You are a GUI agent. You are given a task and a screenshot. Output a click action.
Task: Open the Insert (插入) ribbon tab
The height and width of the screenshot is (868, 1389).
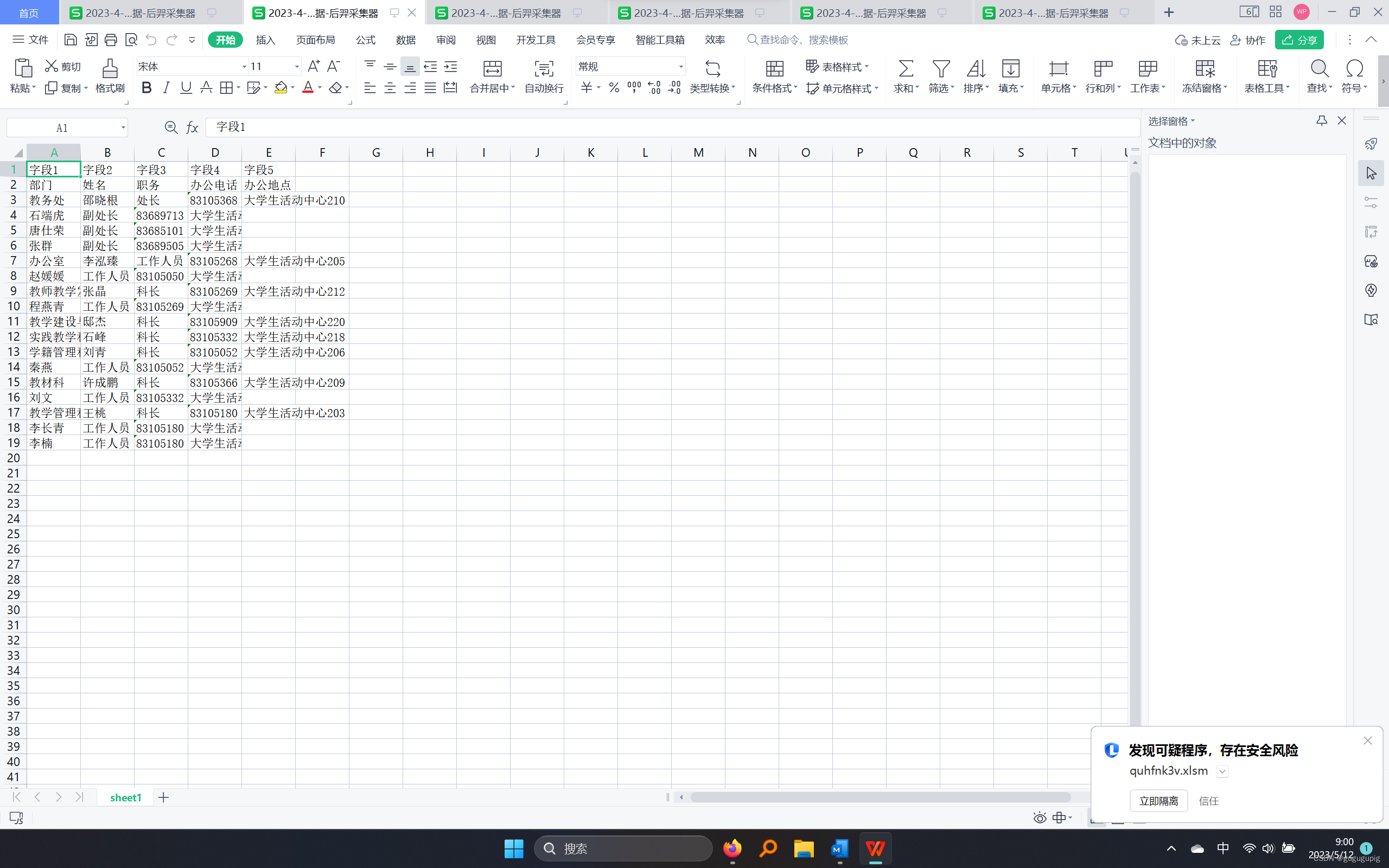(x=265, y=40)
